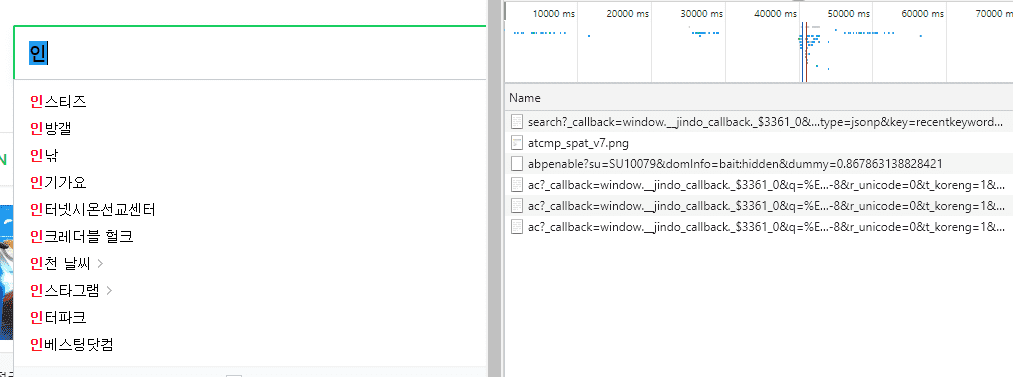Click the document icon of the last ac?_callback request

[516, 226]
